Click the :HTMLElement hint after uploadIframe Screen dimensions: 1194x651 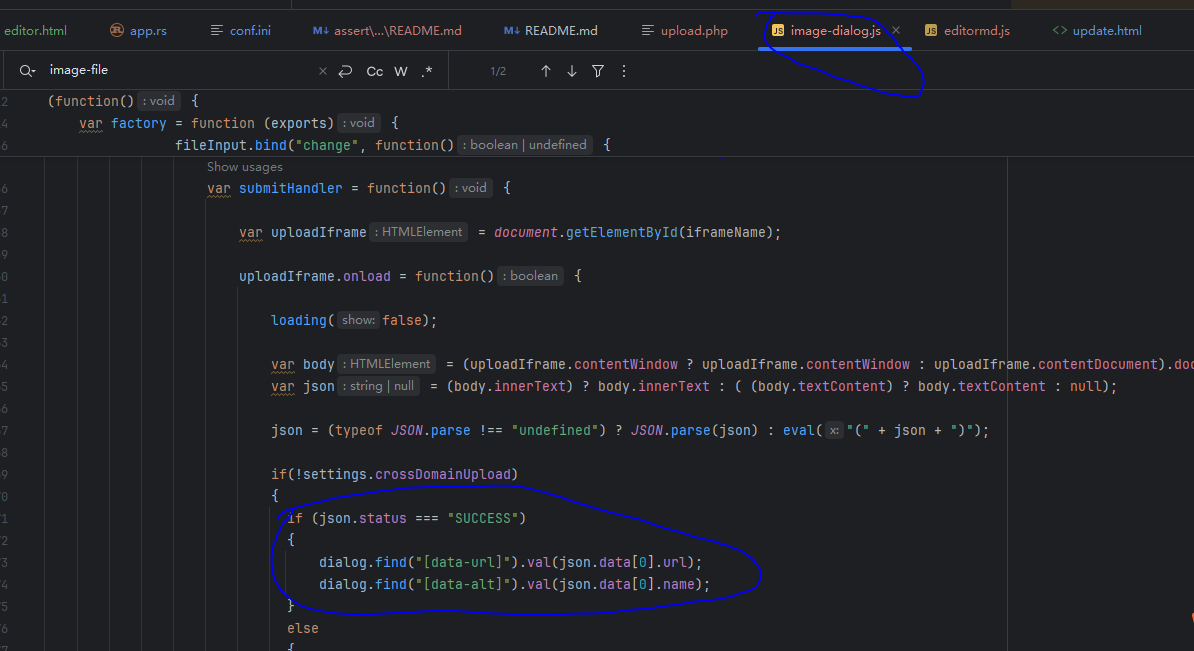[419, 232]
